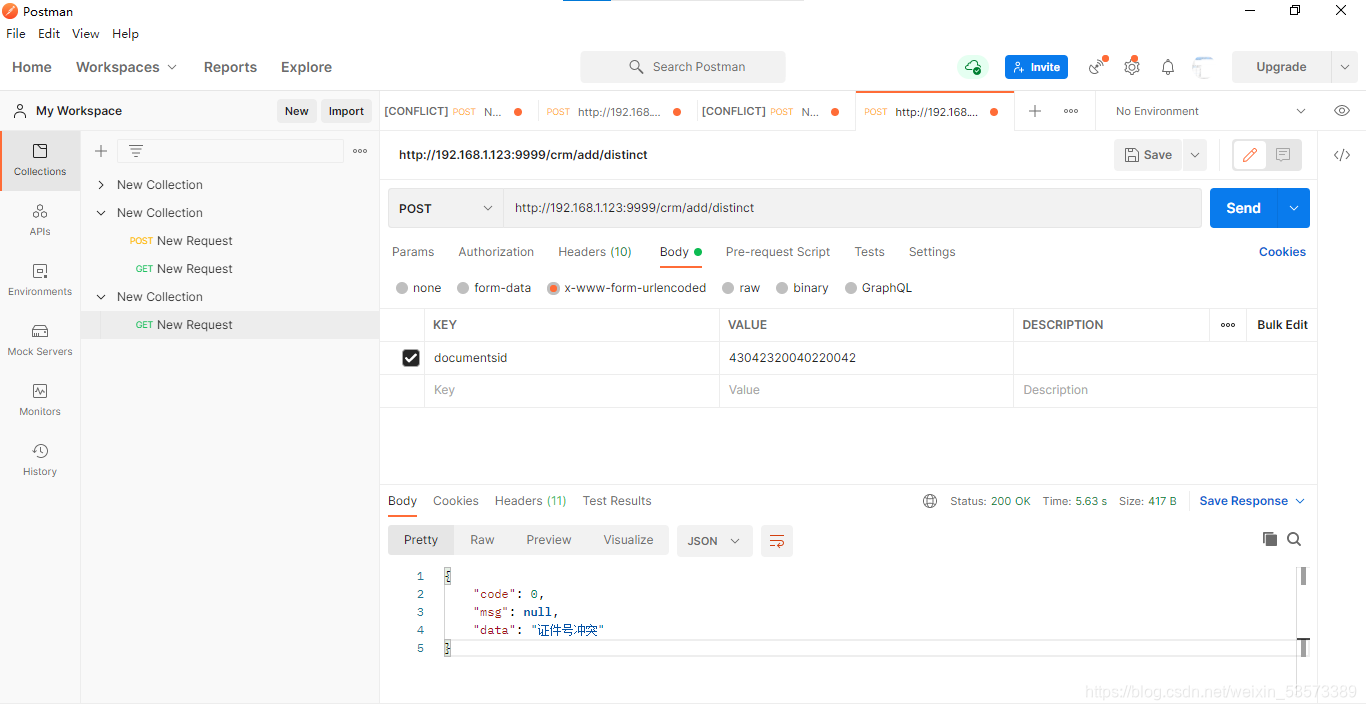
Task: Open the Save button dropdown arrow
Action: (x=1195, y=155)
